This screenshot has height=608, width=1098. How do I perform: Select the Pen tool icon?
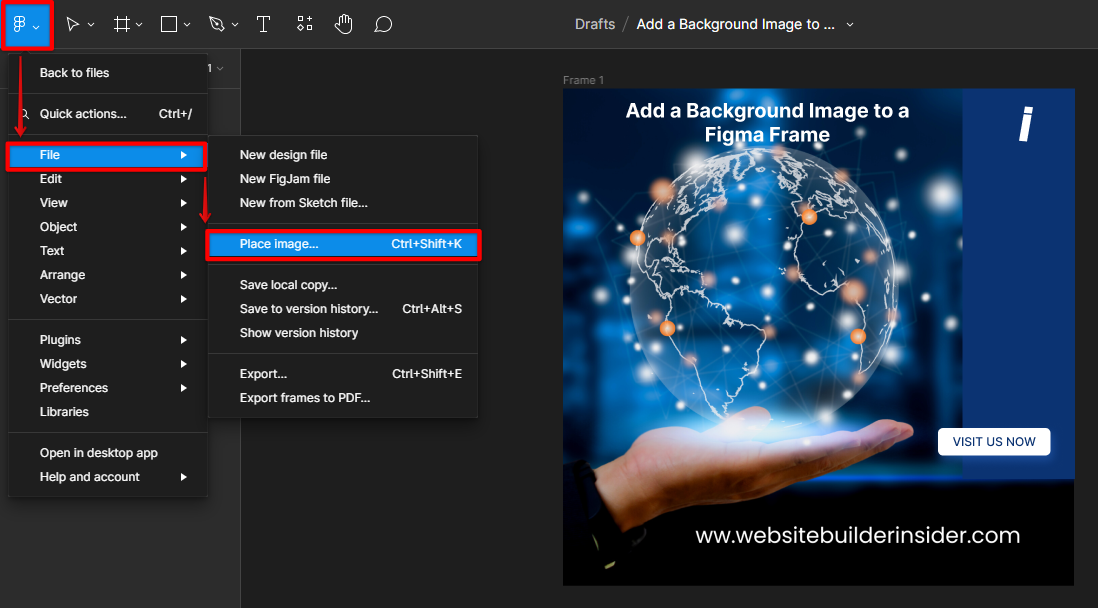(217, 25)
